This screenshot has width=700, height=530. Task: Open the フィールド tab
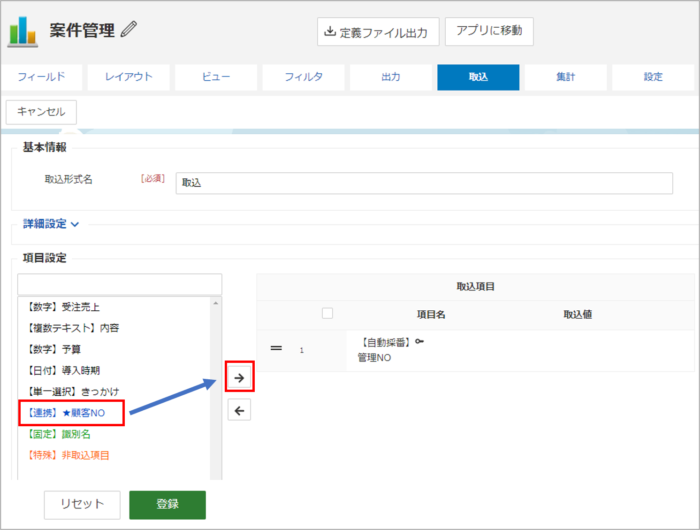coord(42,77)
